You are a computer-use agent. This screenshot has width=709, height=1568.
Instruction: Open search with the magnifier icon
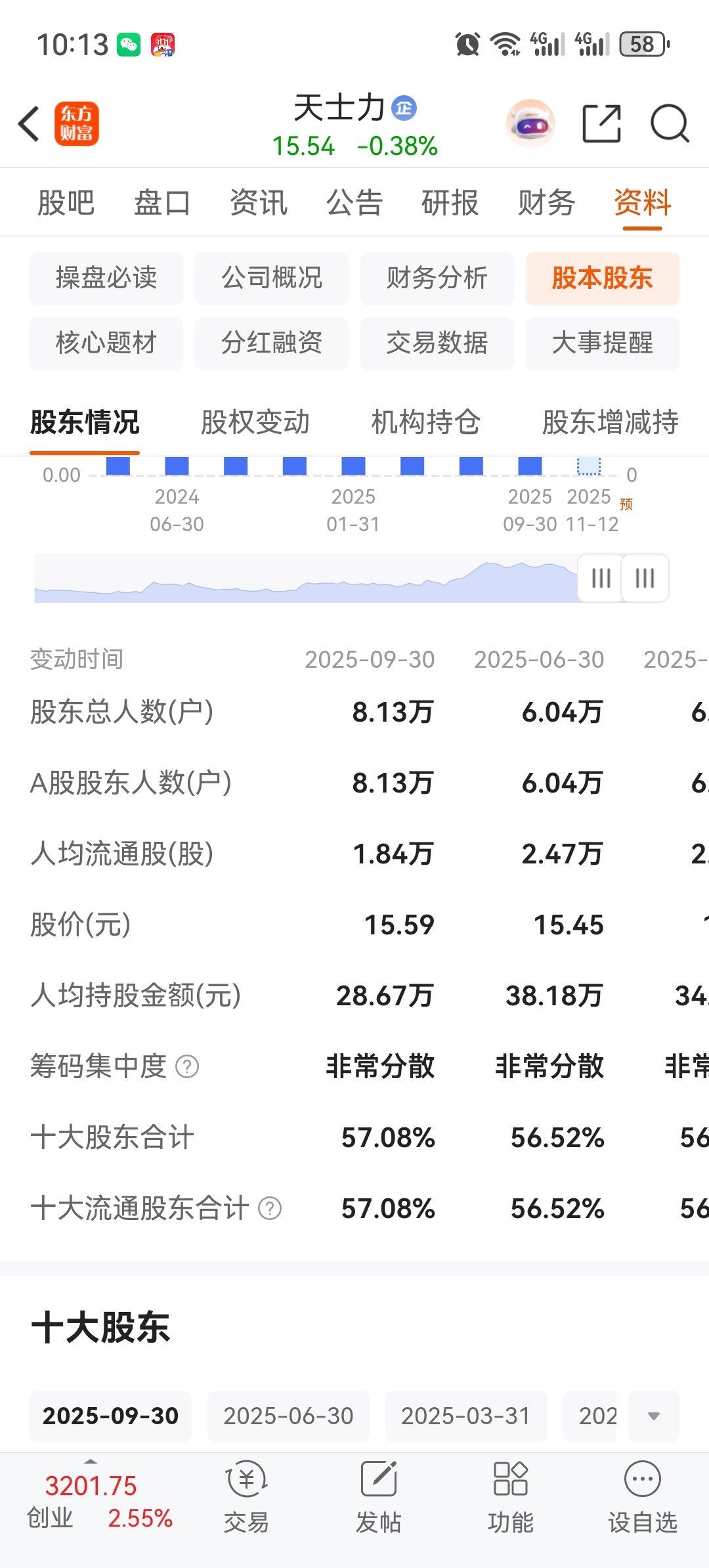point(670,123)
